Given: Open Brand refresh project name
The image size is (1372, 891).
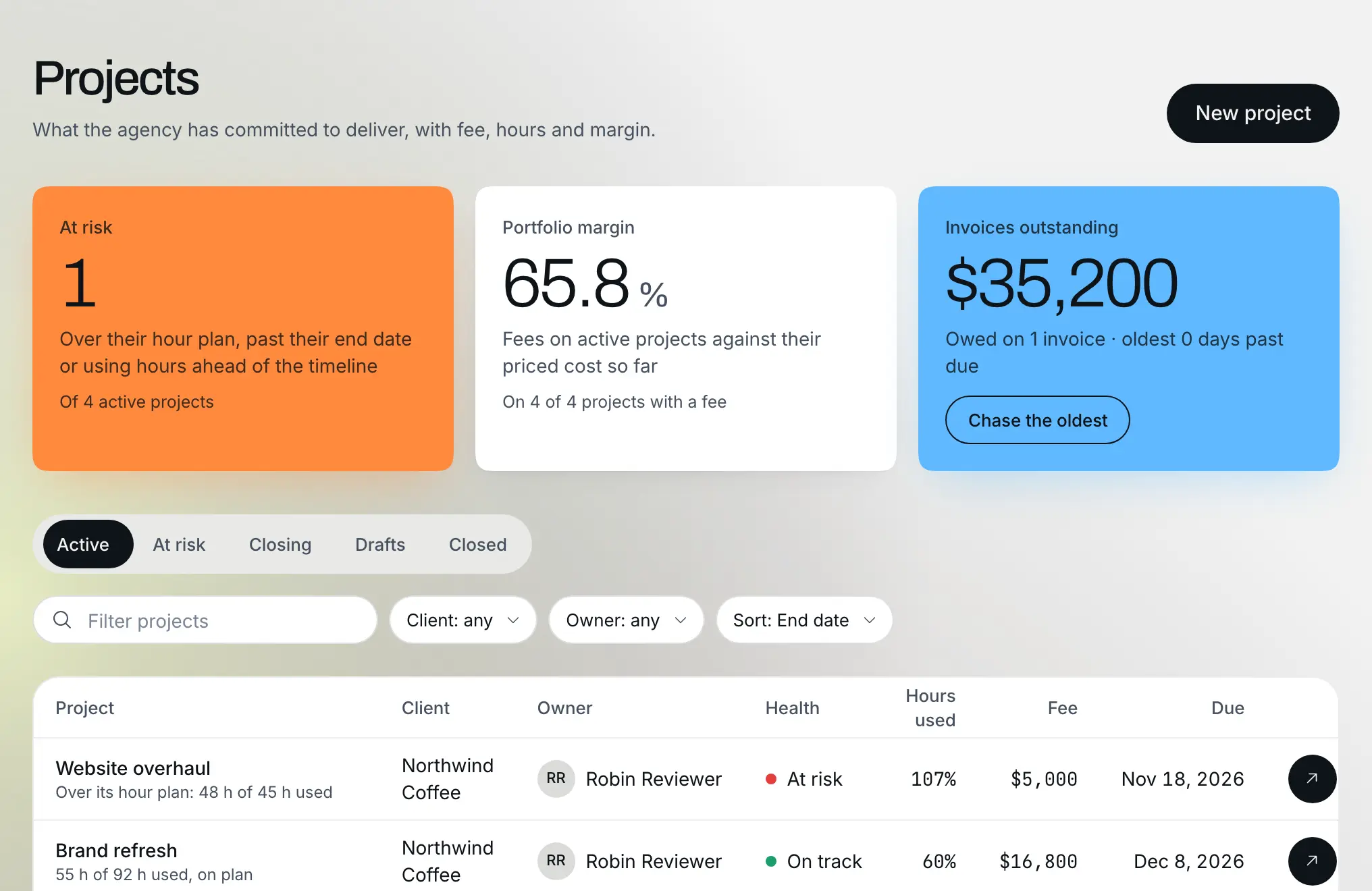Looking at the screenshot, I should 116,850.
